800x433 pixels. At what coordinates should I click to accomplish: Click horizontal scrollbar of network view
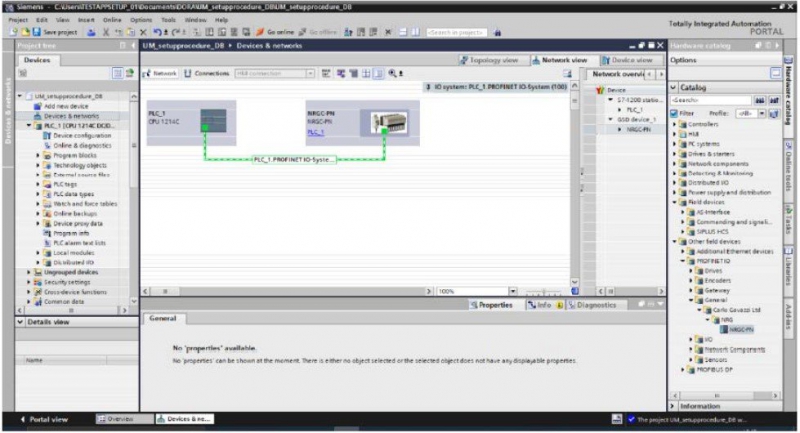(287, 291)
